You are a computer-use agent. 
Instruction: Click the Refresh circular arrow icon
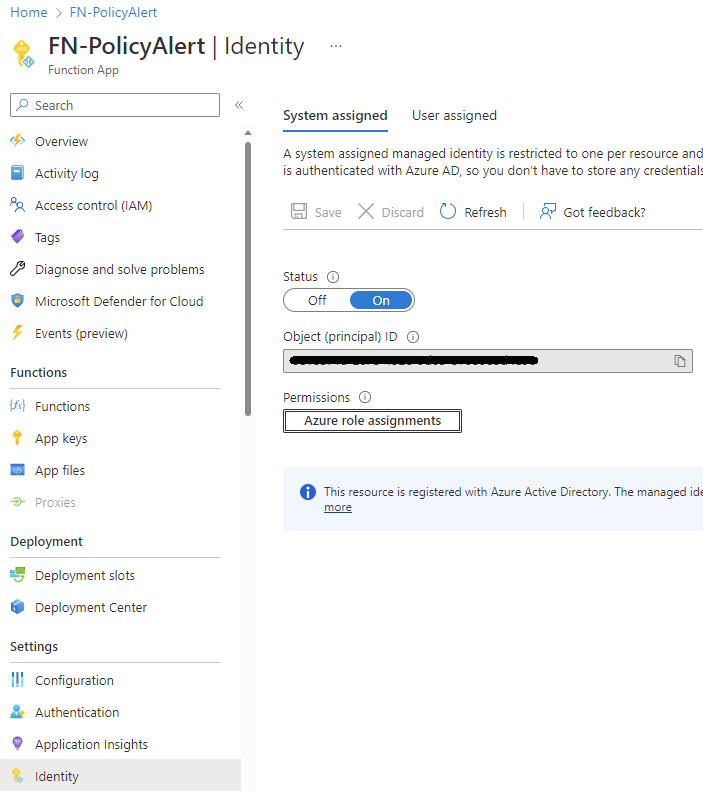[447, 211]
